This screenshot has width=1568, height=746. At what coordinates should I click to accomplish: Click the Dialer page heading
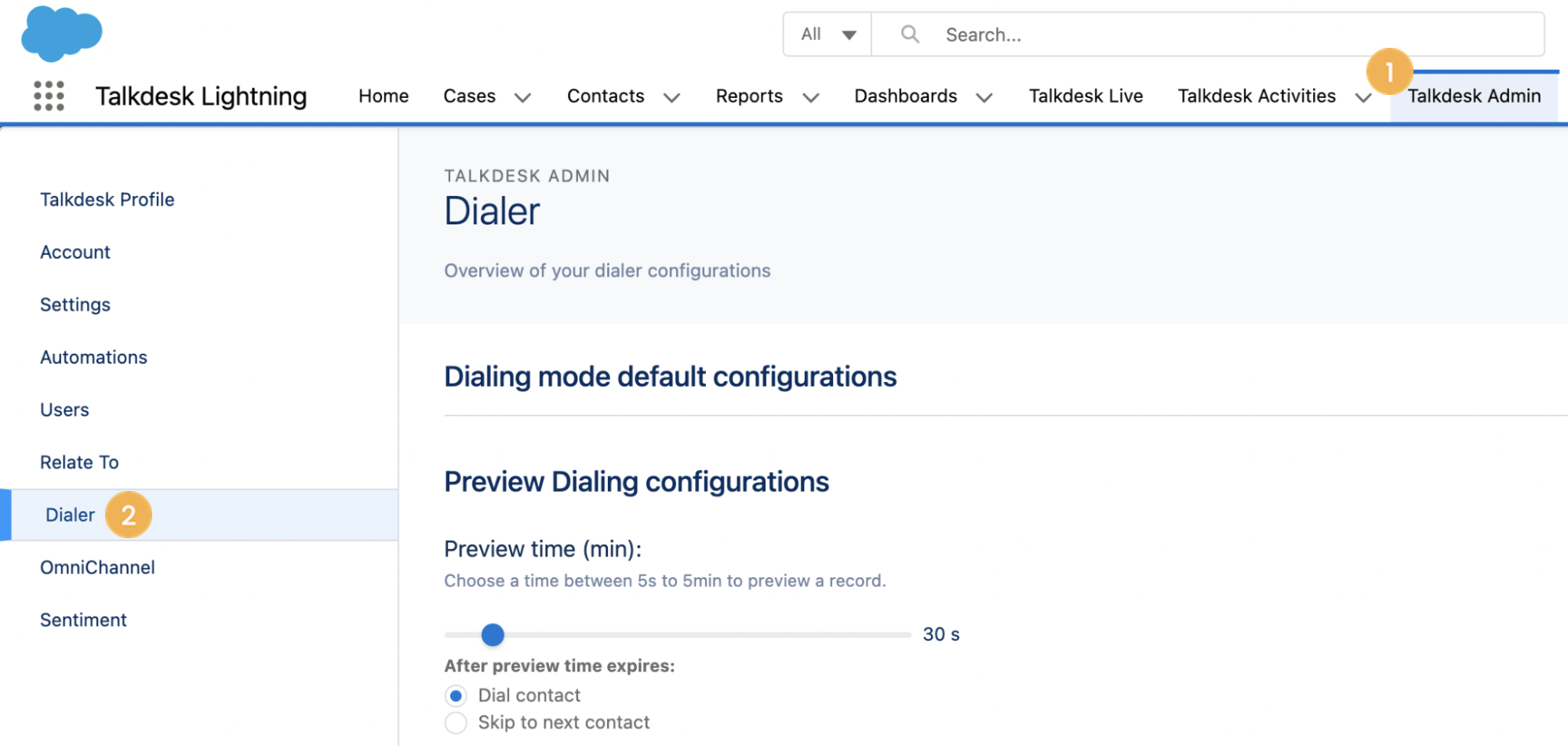pos(492,211)
